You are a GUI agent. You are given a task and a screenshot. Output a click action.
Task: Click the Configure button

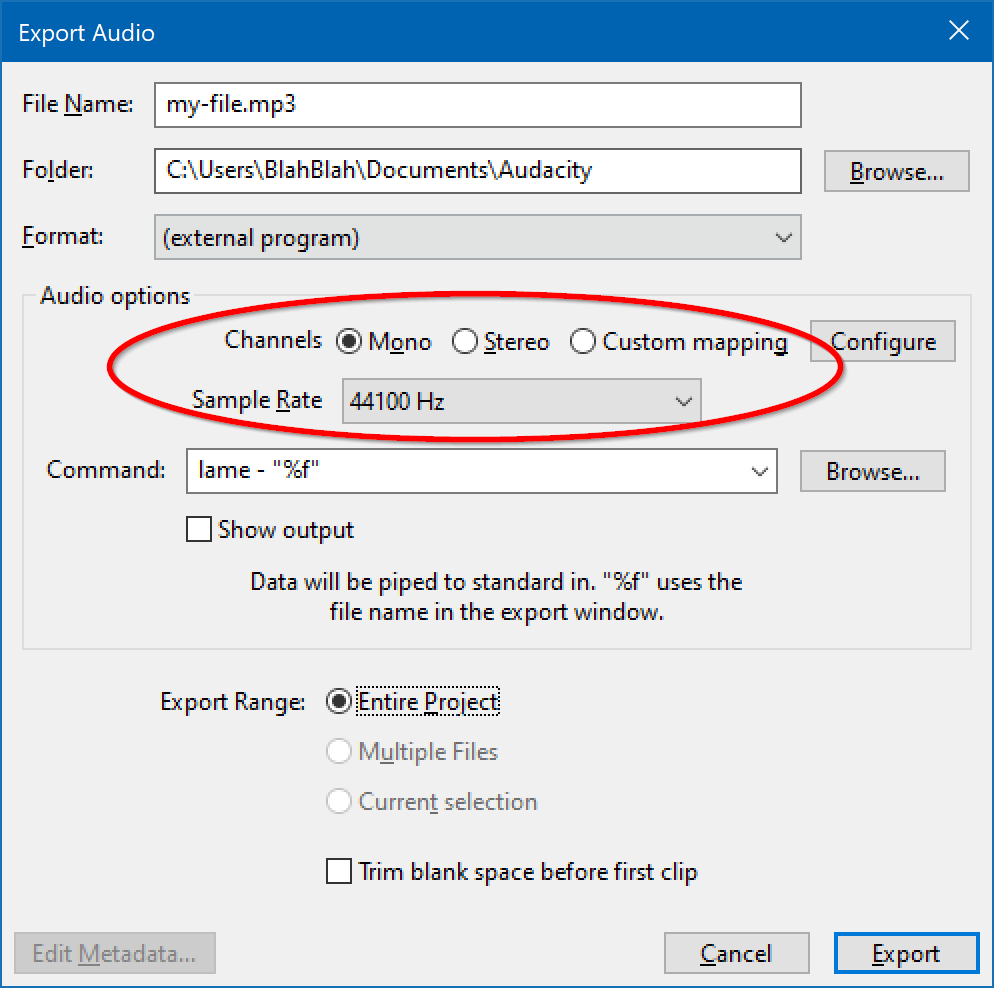[x=882, y=341]
